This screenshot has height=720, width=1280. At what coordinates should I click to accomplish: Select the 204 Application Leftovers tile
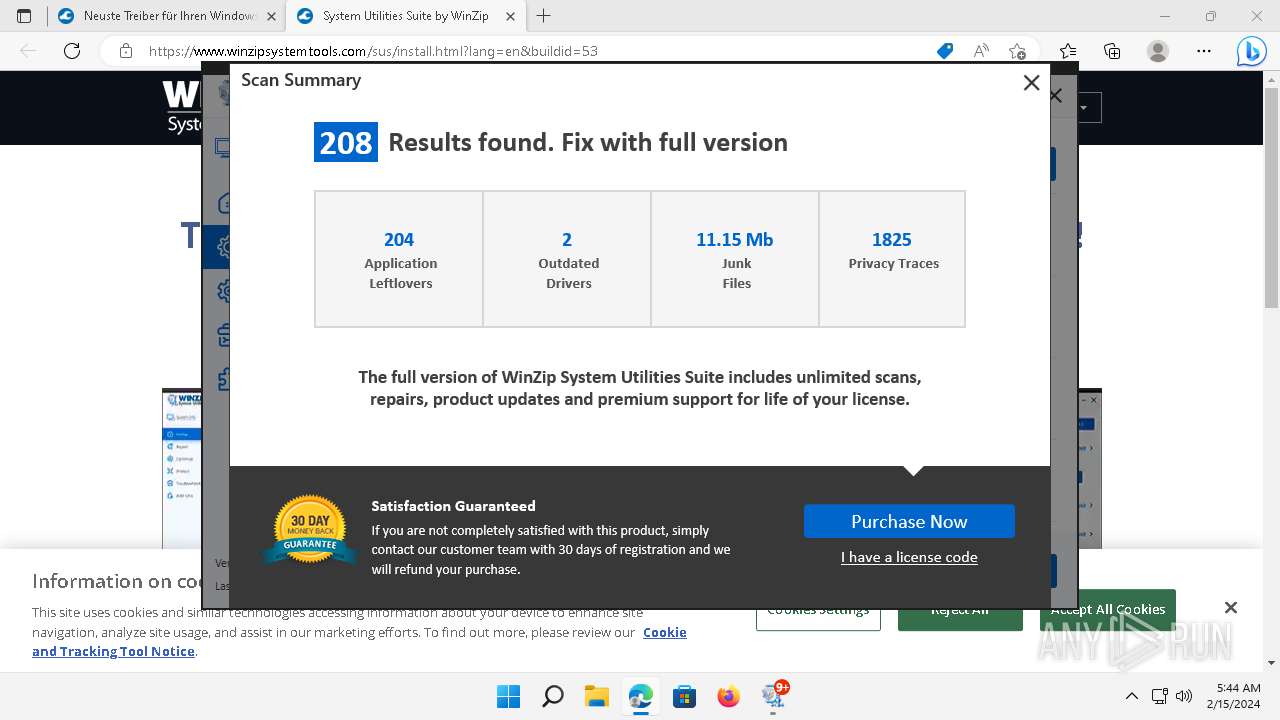coord(399,259)
